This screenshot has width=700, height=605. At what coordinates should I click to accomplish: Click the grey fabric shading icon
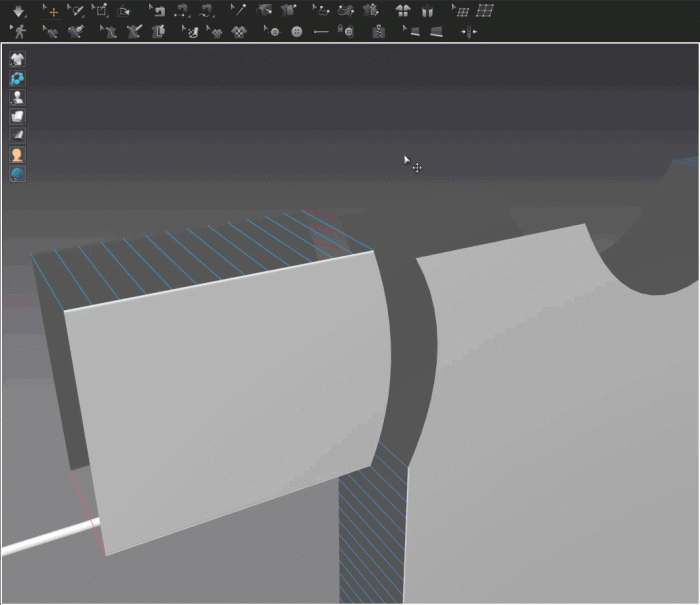(17, 136)
